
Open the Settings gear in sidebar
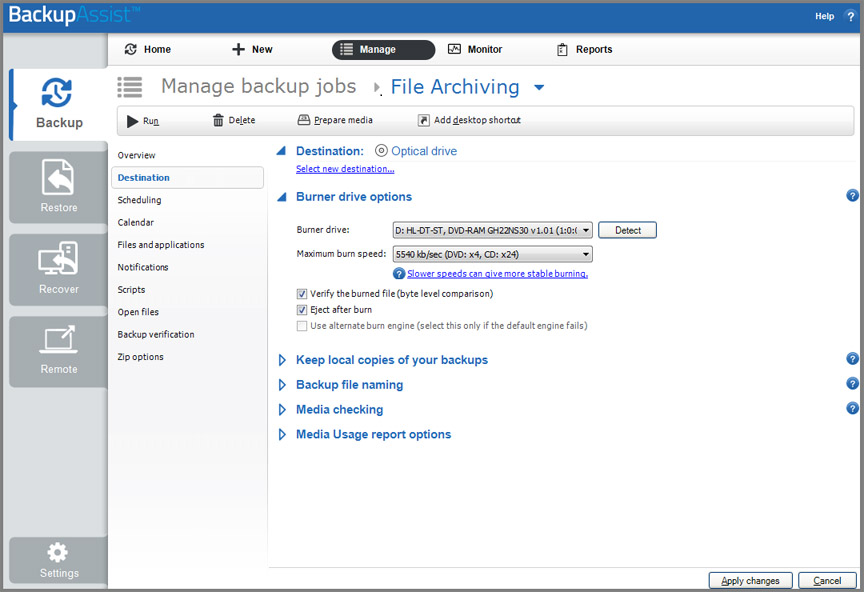[59, 560]
